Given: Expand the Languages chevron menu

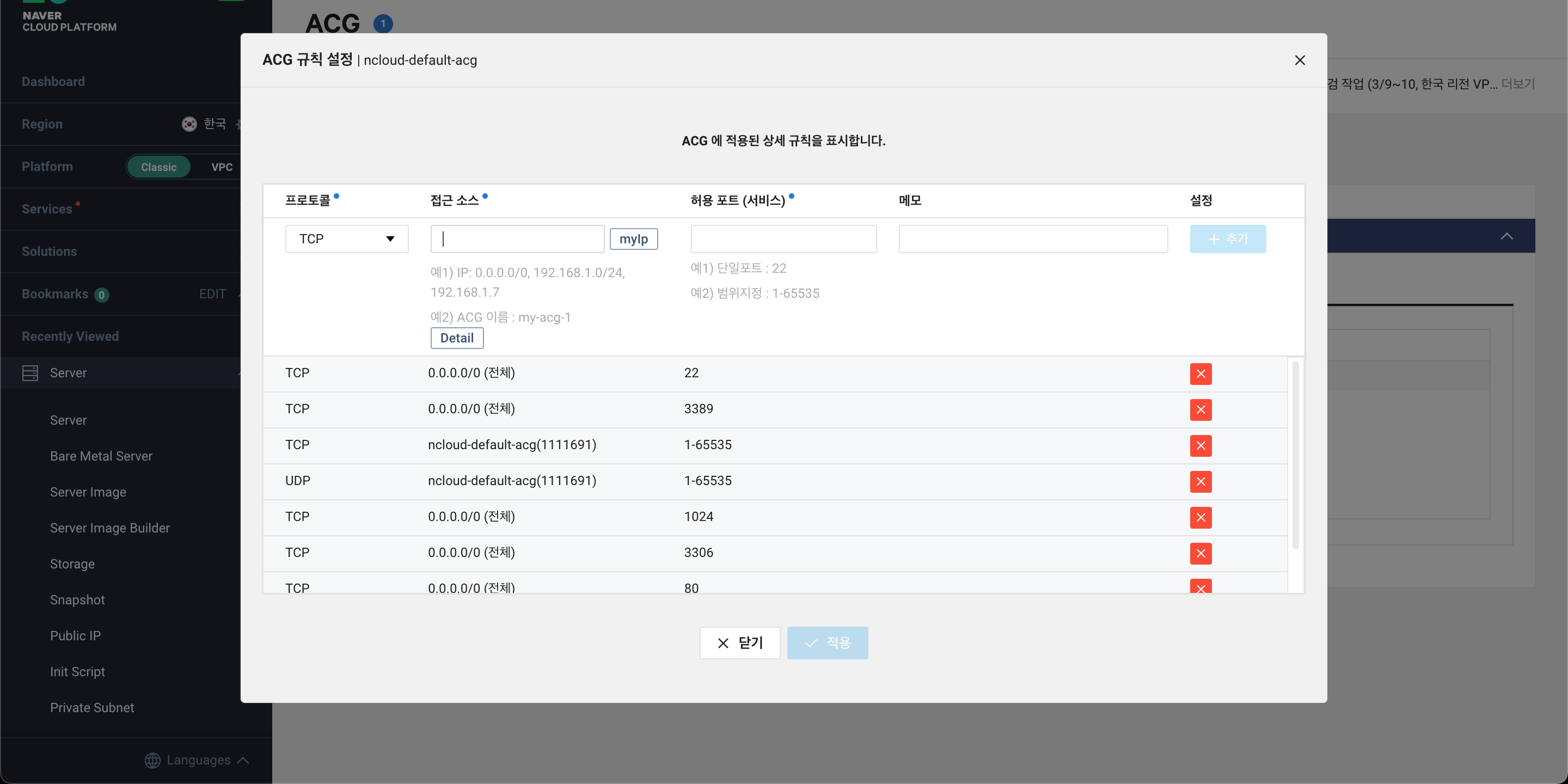Looking at the screenshot, I should coord(243,760).
